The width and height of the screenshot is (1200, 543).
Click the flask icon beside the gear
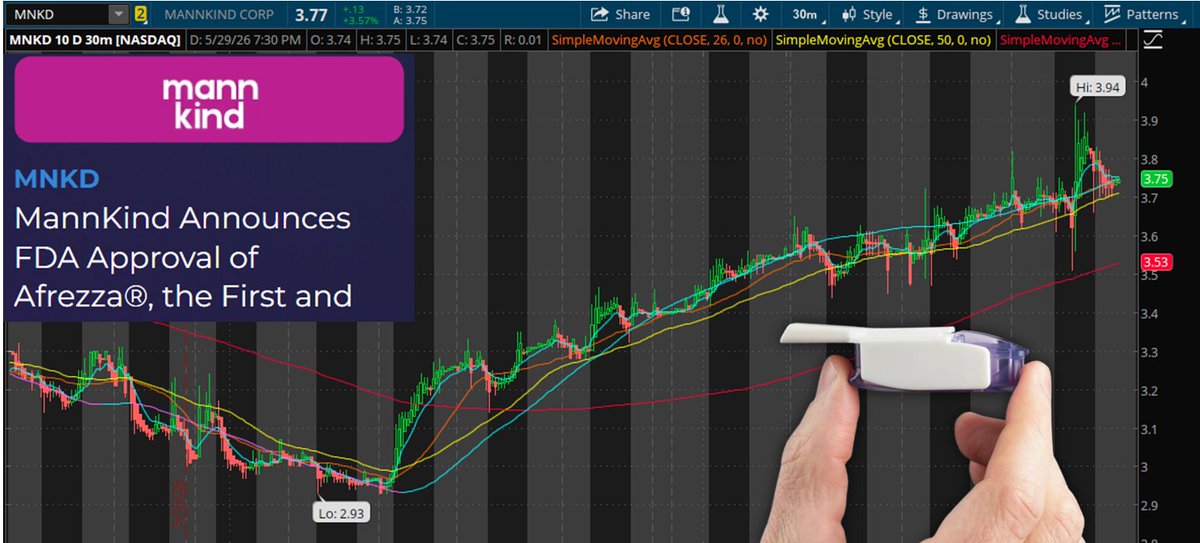tap(720, 14)
